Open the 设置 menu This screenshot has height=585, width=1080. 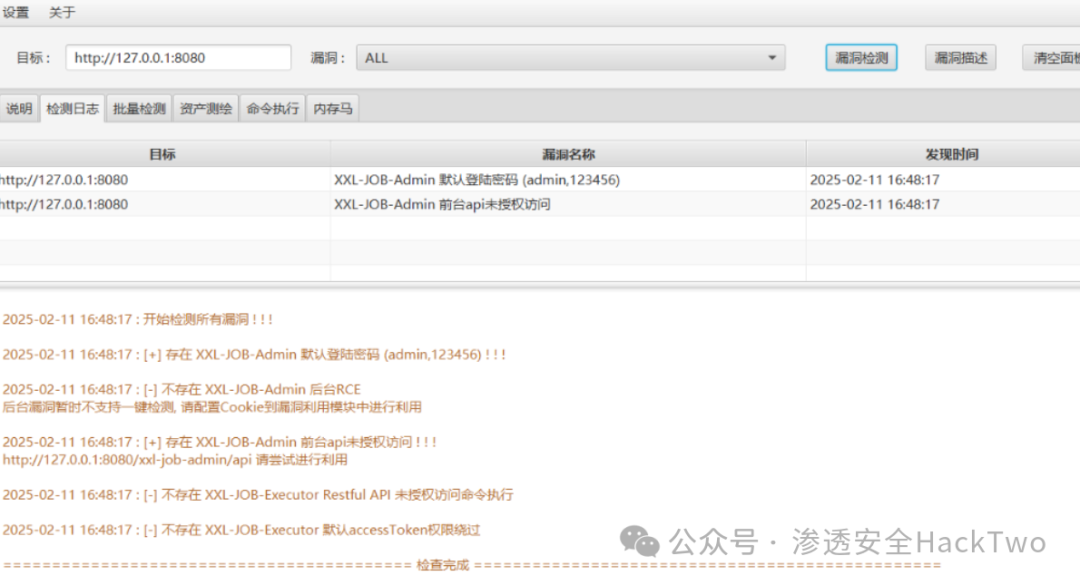tap(16, 12)
